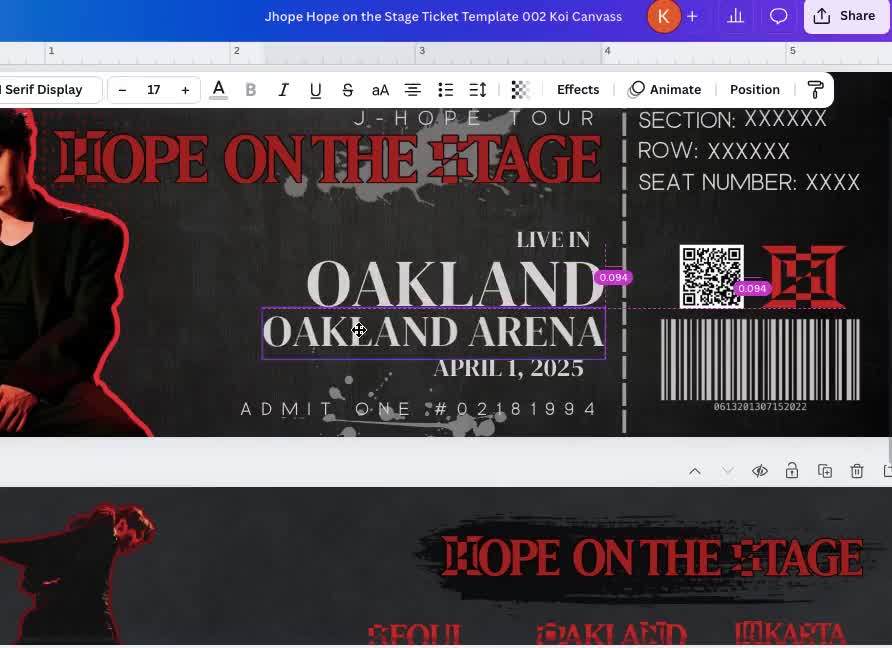
Task: Select the SEAT NUMBER: XXXX text
Action: [749, 183]
